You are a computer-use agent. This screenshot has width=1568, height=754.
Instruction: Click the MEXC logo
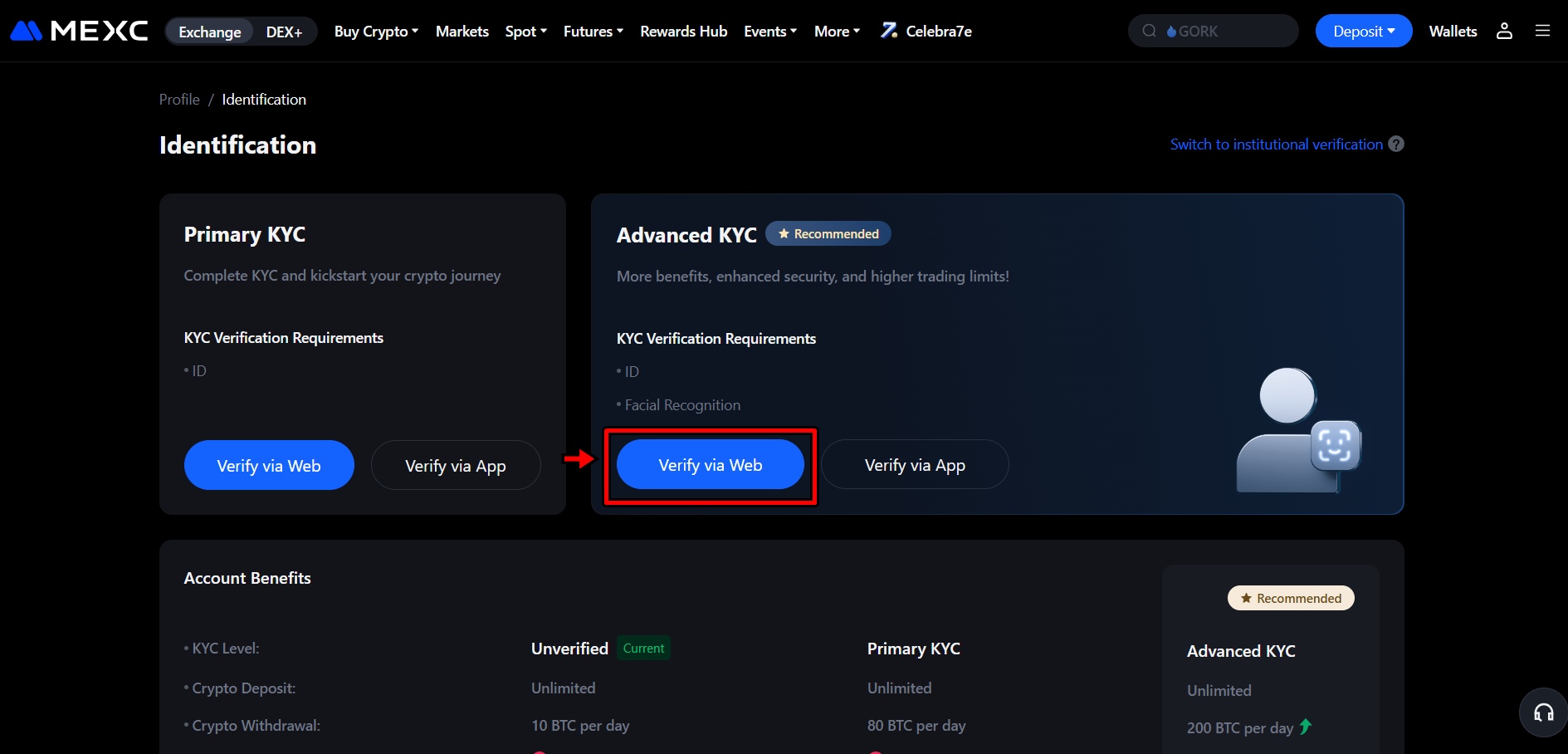78,30
